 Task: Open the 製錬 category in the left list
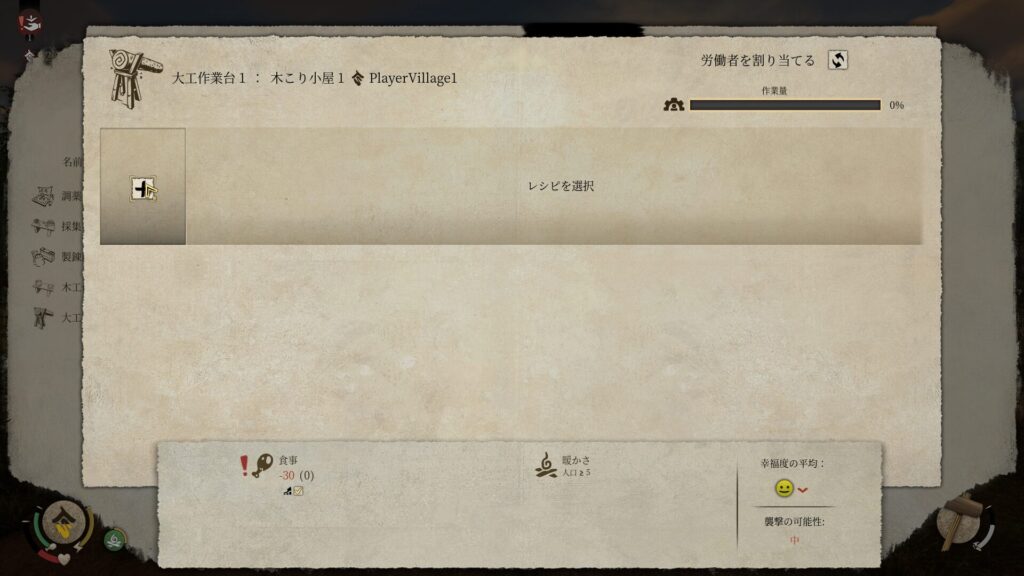pyautogui.click(x=57, y=257)
